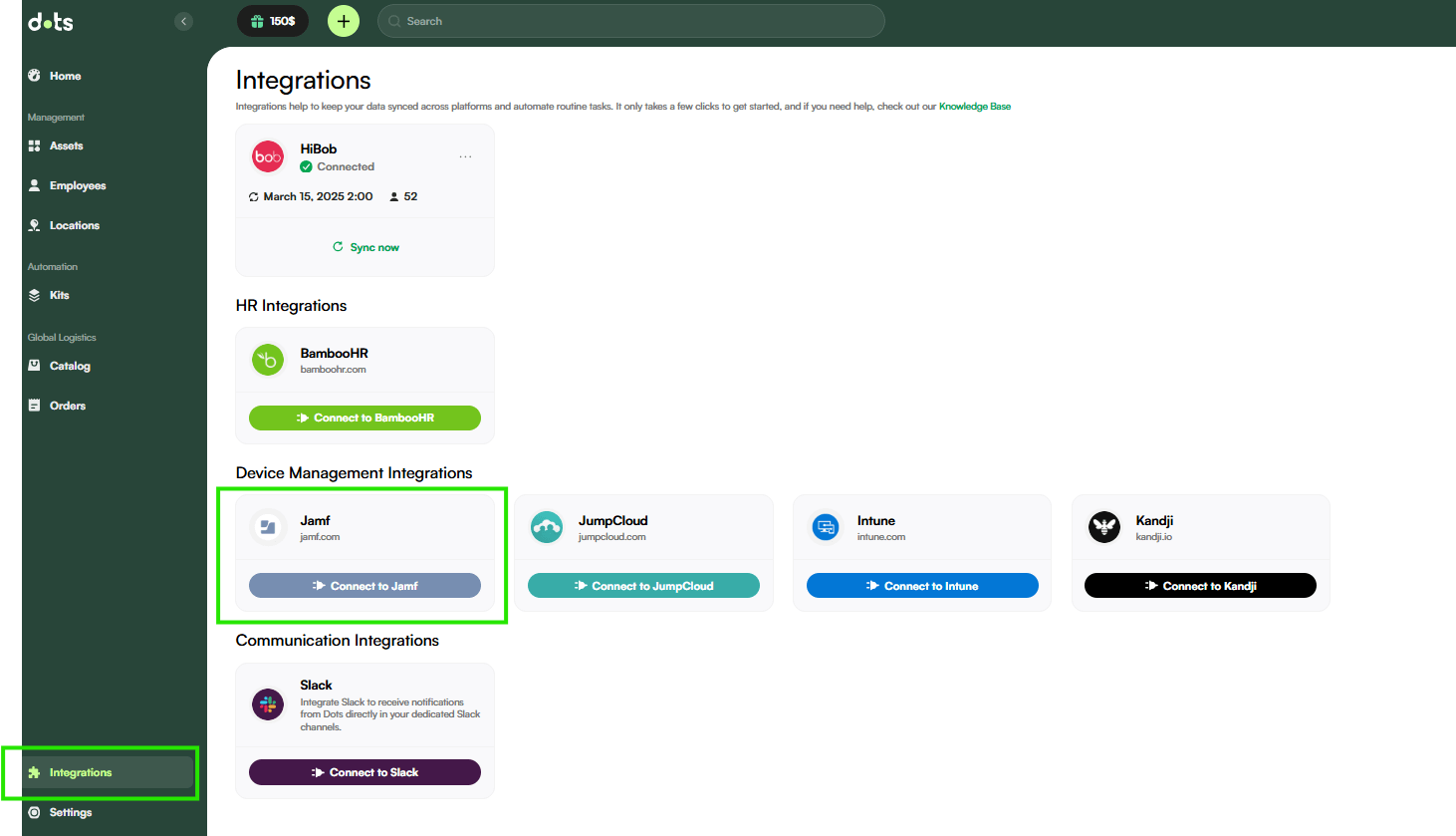Screen dimensions: 1456x836
Task: Click the jamf.com text
Action: coord(320,537)
